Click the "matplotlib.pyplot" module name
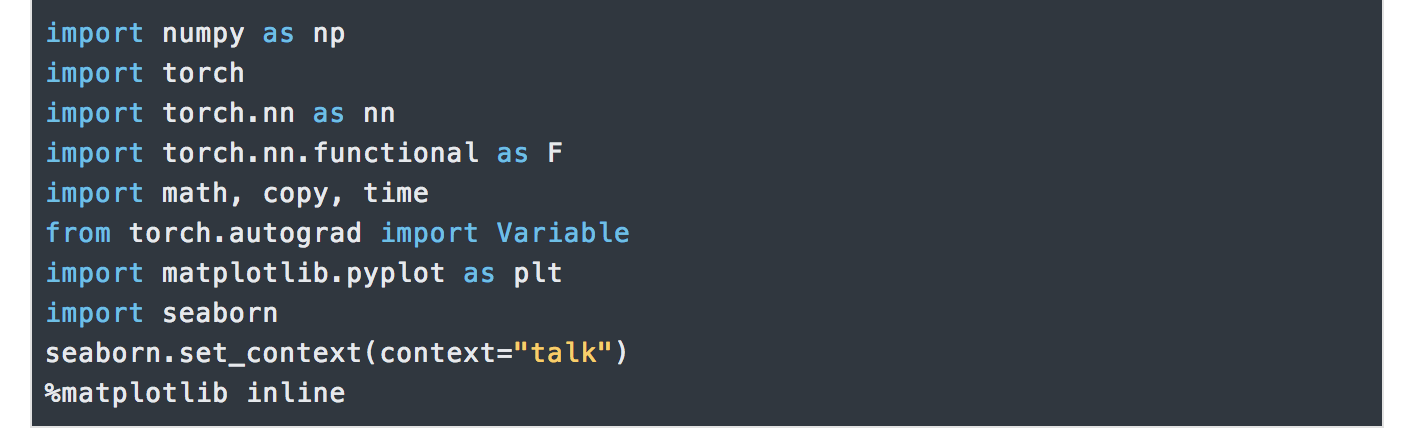This screenshot has width=1428, height=438. click(x=303, y=274)
